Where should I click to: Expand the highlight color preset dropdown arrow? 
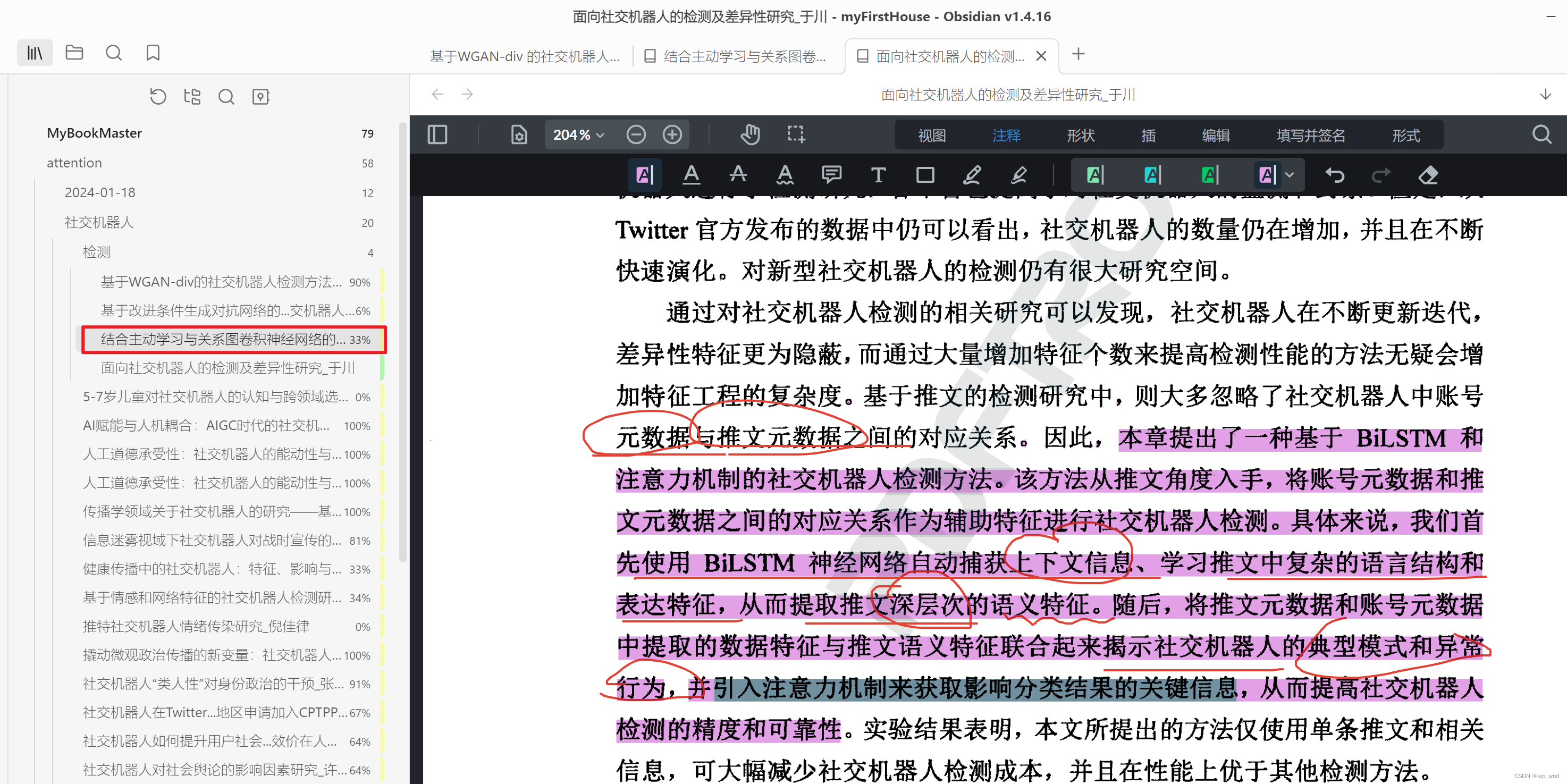[1290, 175]
